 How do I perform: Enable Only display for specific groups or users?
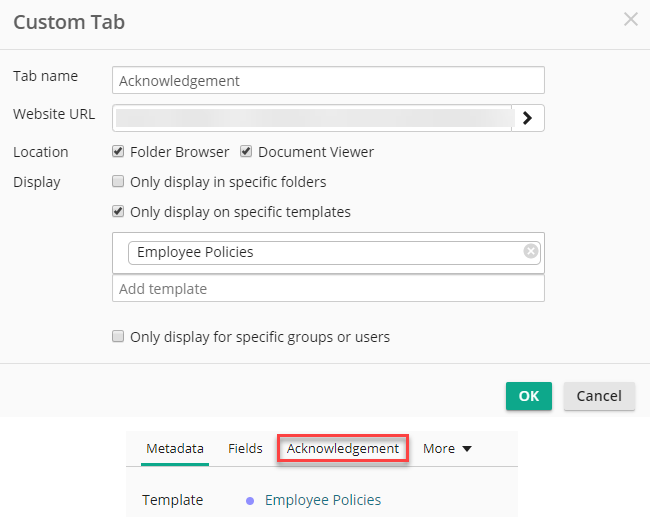coord(118,336)
